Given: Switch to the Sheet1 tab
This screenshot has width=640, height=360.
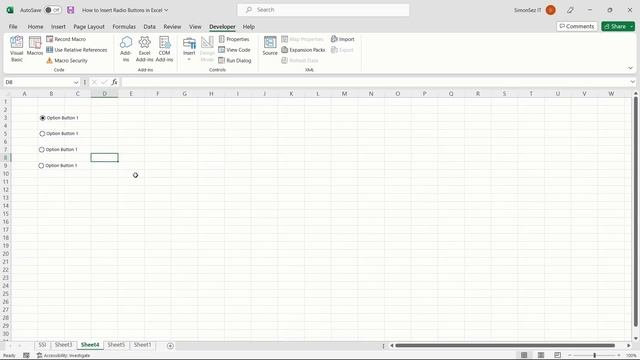Looking at the screenshot, I should (x=142, y=345).
